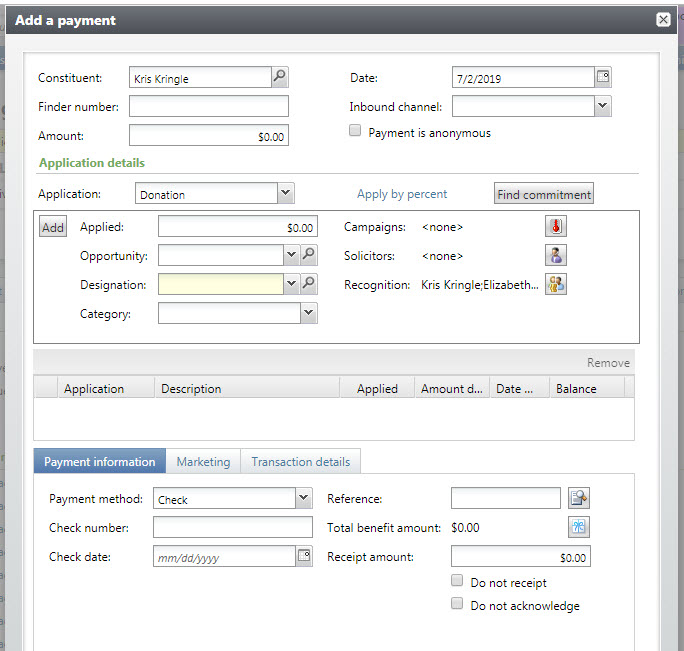This screenshot has width=684, height=651.
Task: Enable Payment is anonymous checkbox
Action: (355, 131)
